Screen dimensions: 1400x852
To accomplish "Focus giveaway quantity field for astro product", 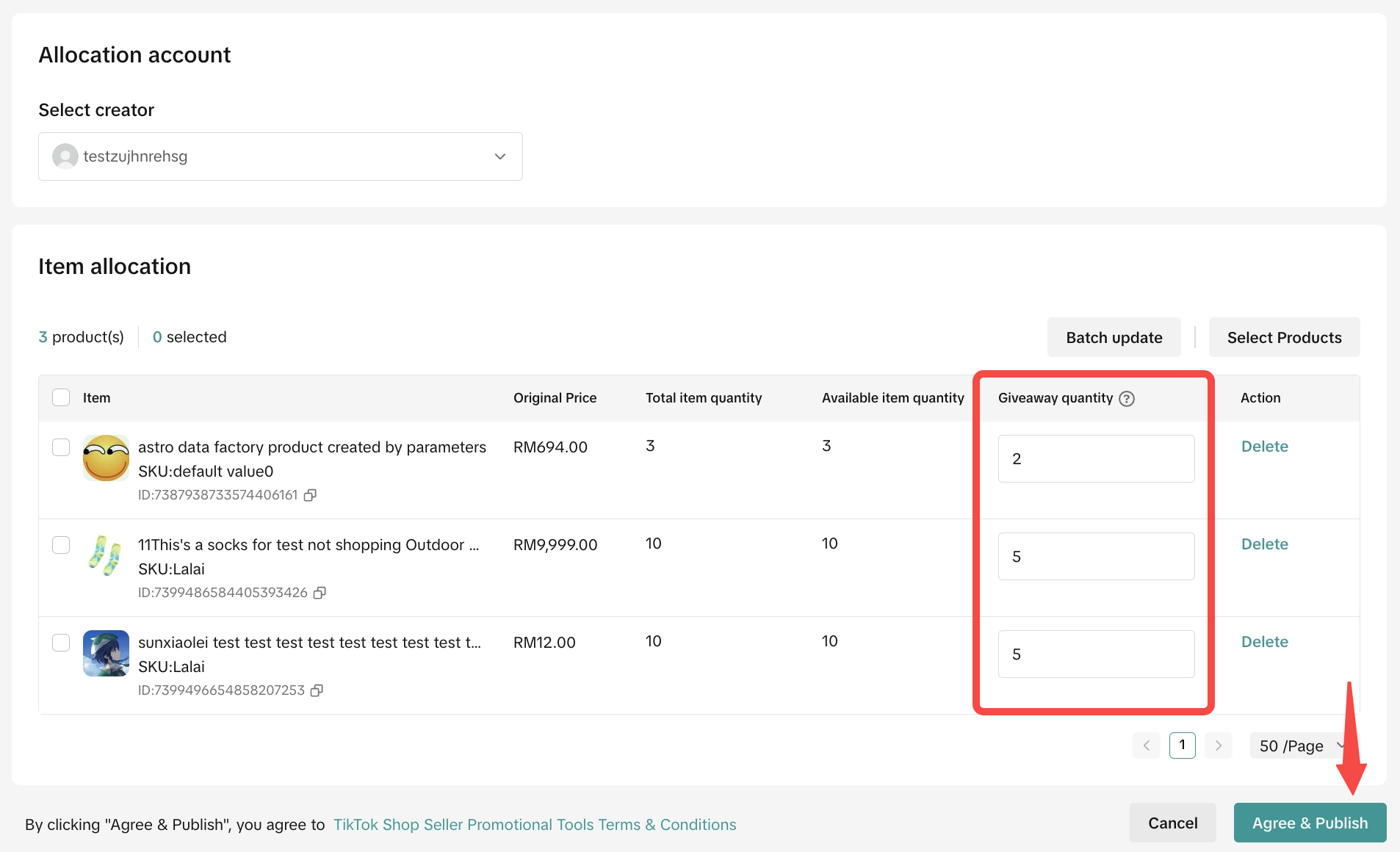I will point(1095,458).
